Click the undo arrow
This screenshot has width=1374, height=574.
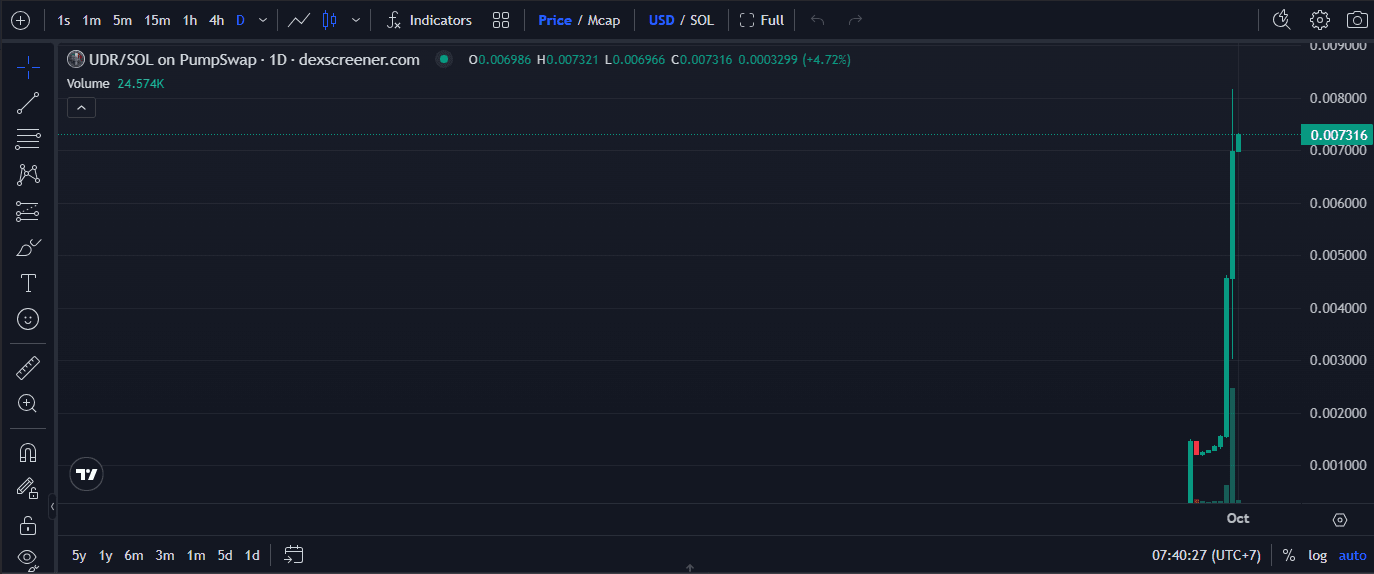tap(817, 20)
